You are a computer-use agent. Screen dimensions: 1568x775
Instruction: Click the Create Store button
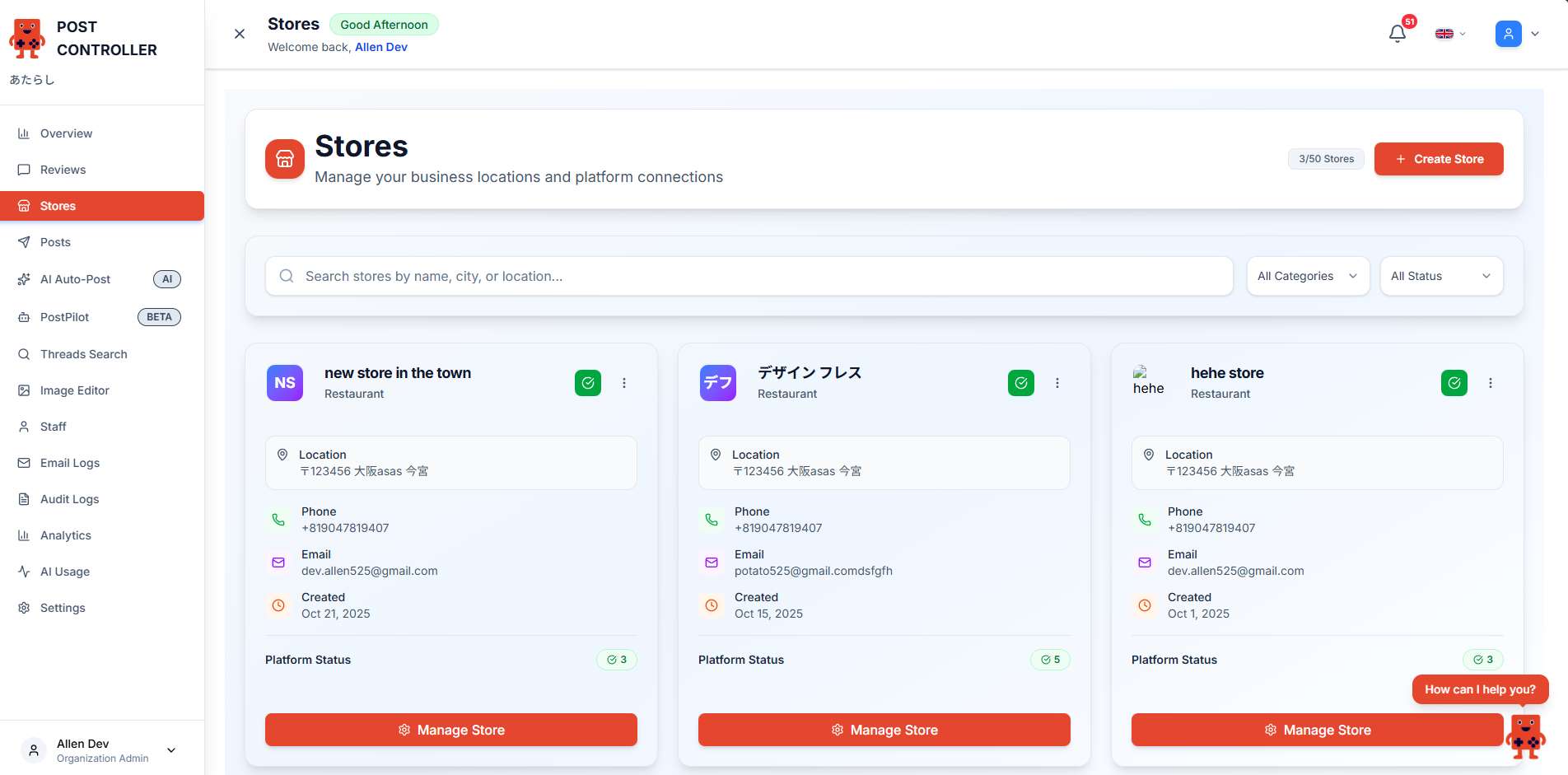(1438, 159)
